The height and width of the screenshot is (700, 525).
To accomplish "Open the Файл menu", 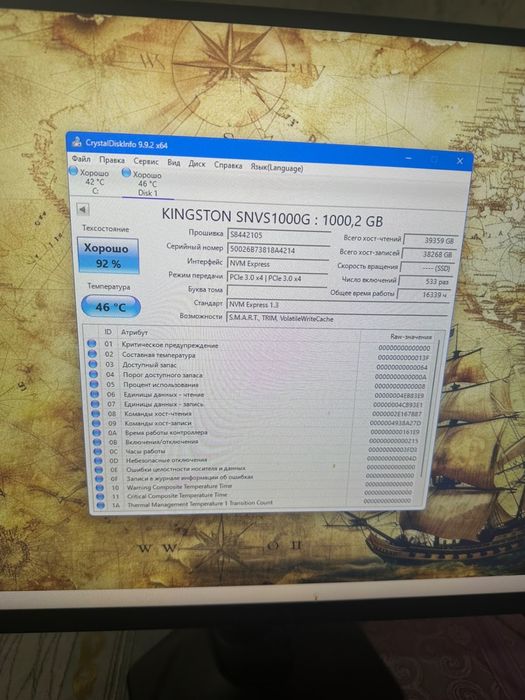I will pyautogui.click(x=81, y=158).
